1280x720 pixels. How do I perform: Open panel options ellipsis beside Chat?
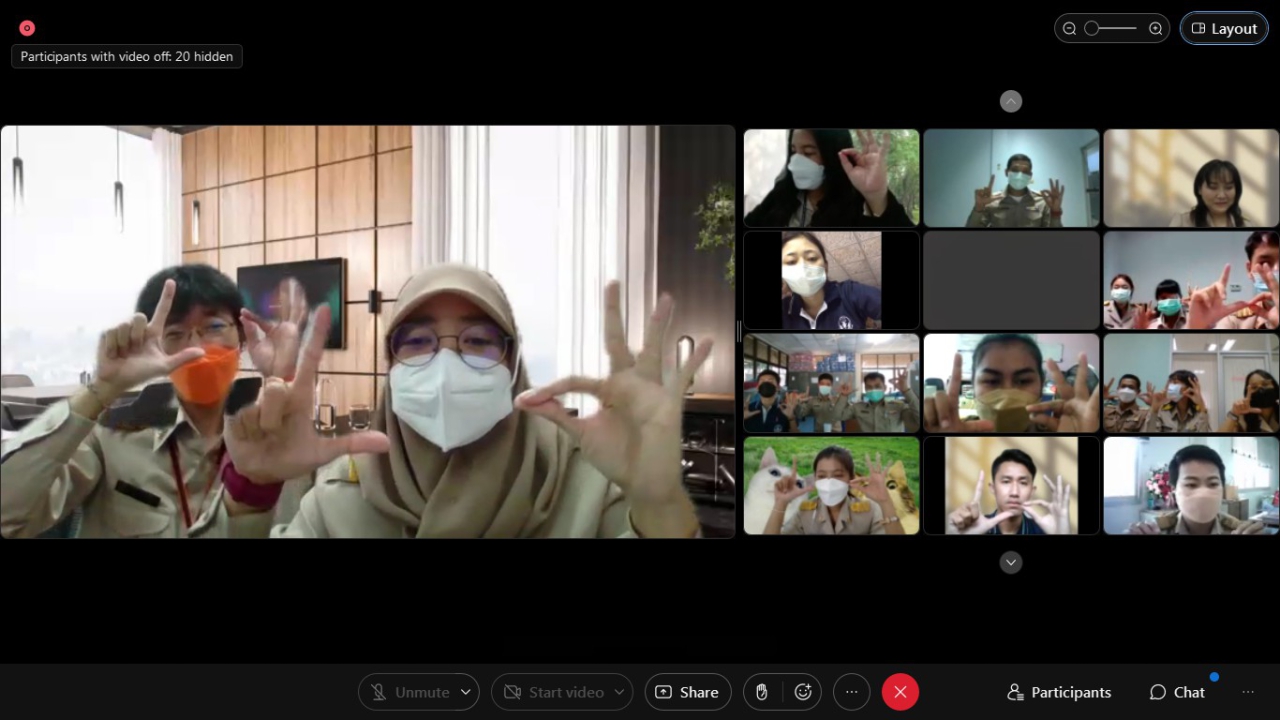point(1248,692)
